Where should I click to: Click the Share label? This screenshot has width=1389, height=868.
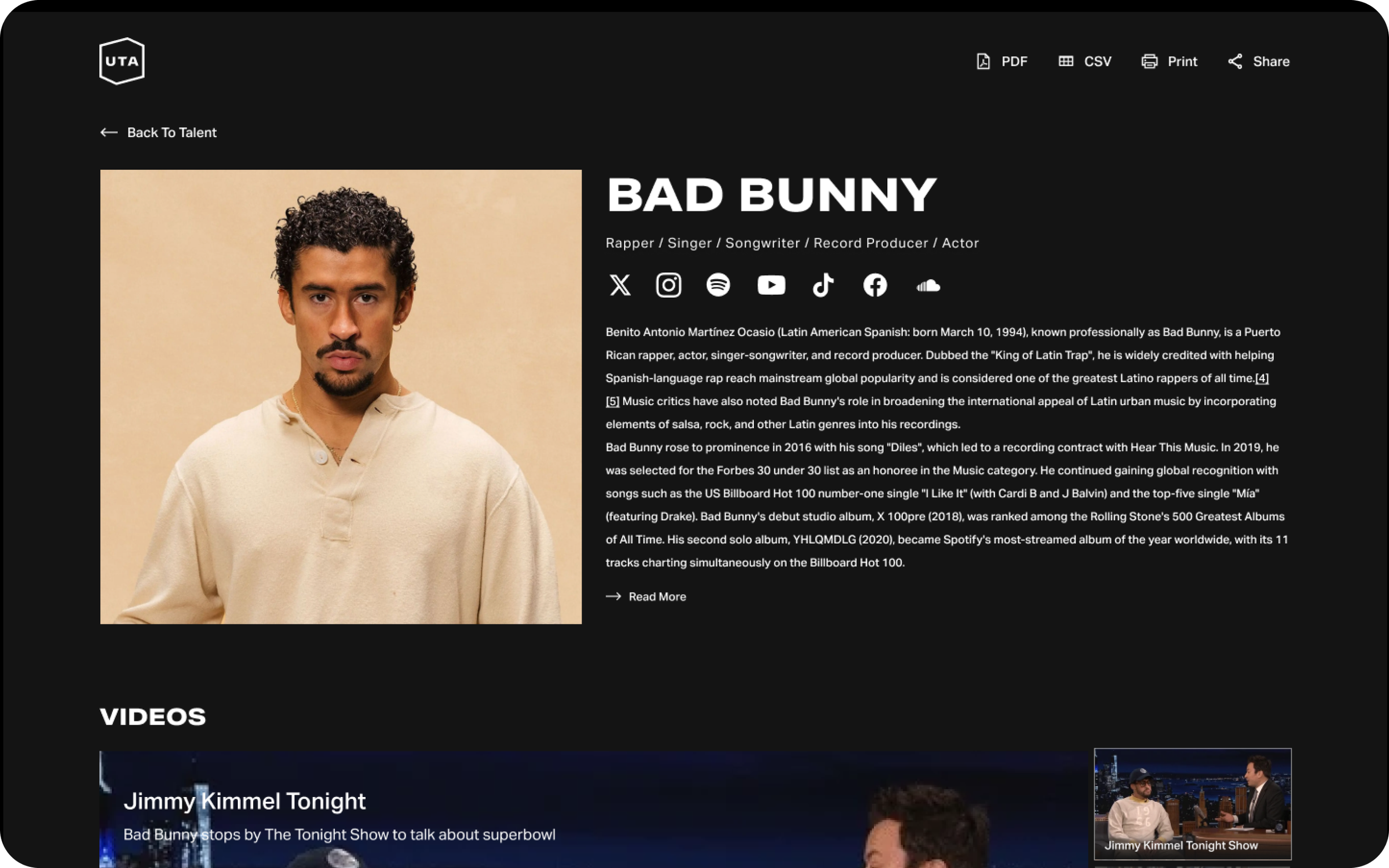click(1271, 62)
